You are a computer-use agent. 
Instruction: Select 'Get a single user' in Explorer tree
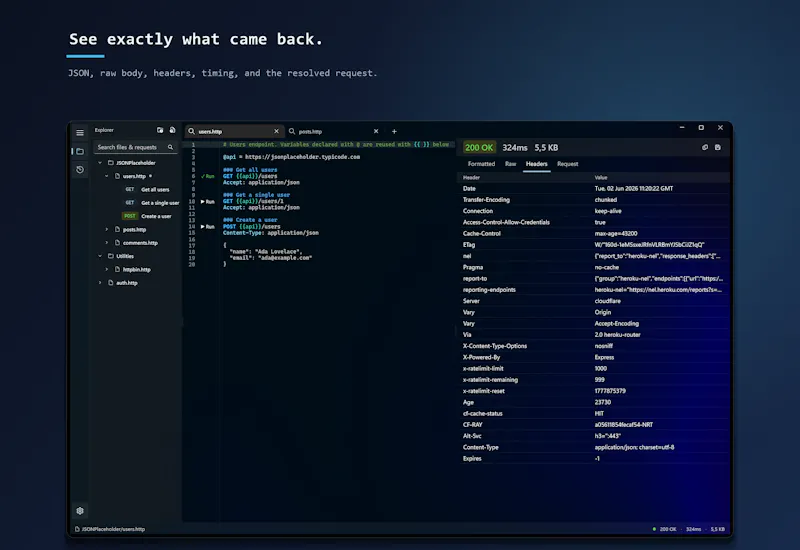click(x=160, y=203)
